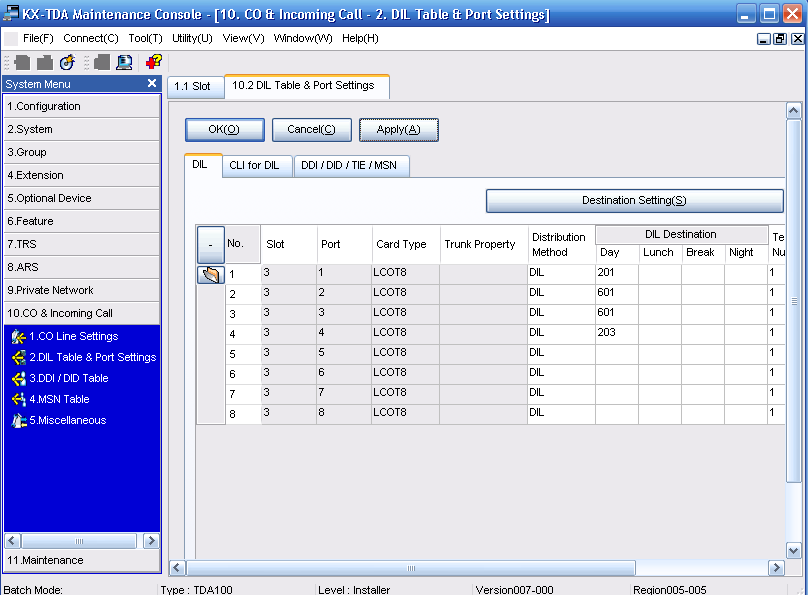Screen dimensions: 808x595
Task: Click Day destination cell showing 201
Action: (x=617, y=273)
